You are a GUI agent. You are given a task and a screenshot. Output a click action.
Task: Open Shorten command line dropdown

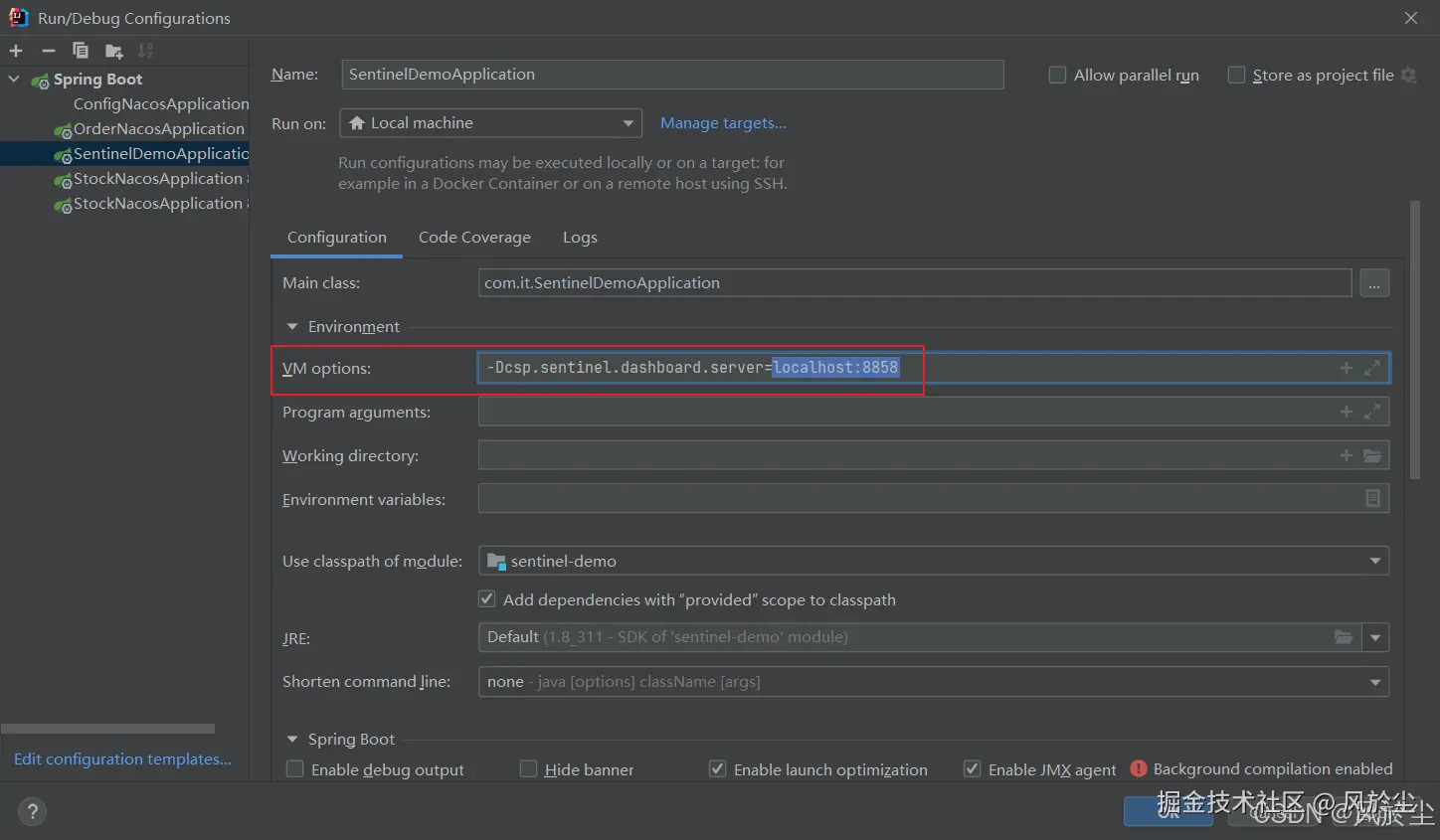click(933, 682)
